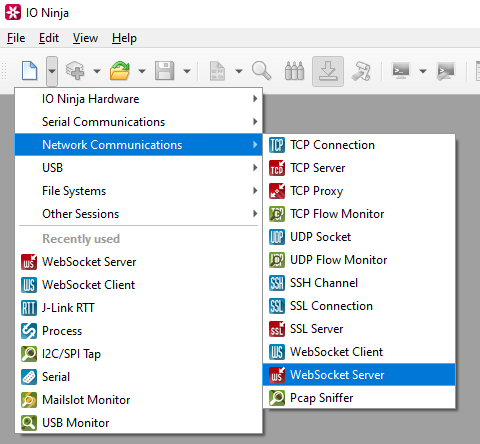This screenshot has height=444, width=480.
Task: Select the Network Communications menu entry
Action: click(x=139, y=145)
